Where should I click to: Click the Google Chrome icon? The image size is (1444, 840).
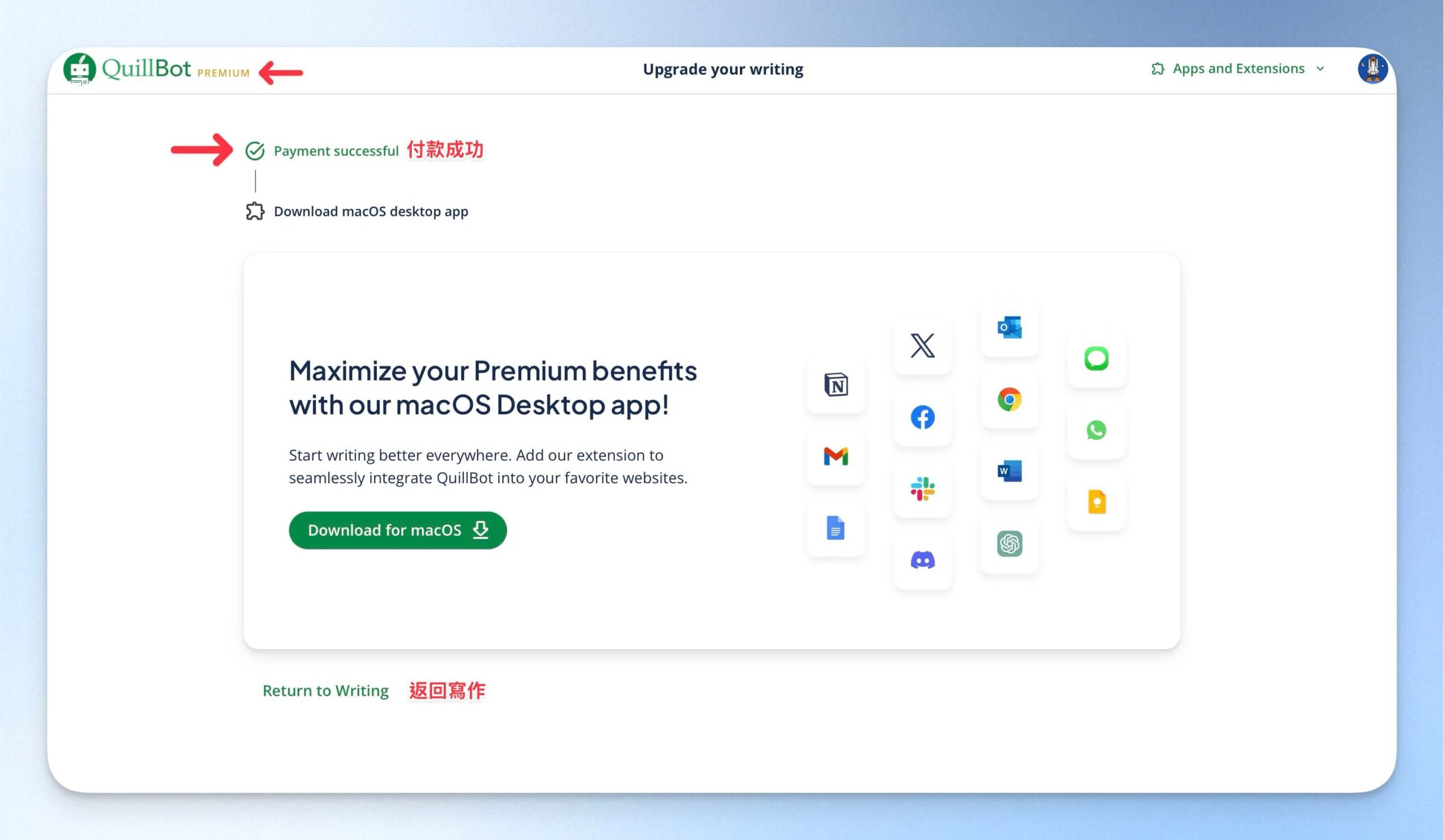[1009, 399]
